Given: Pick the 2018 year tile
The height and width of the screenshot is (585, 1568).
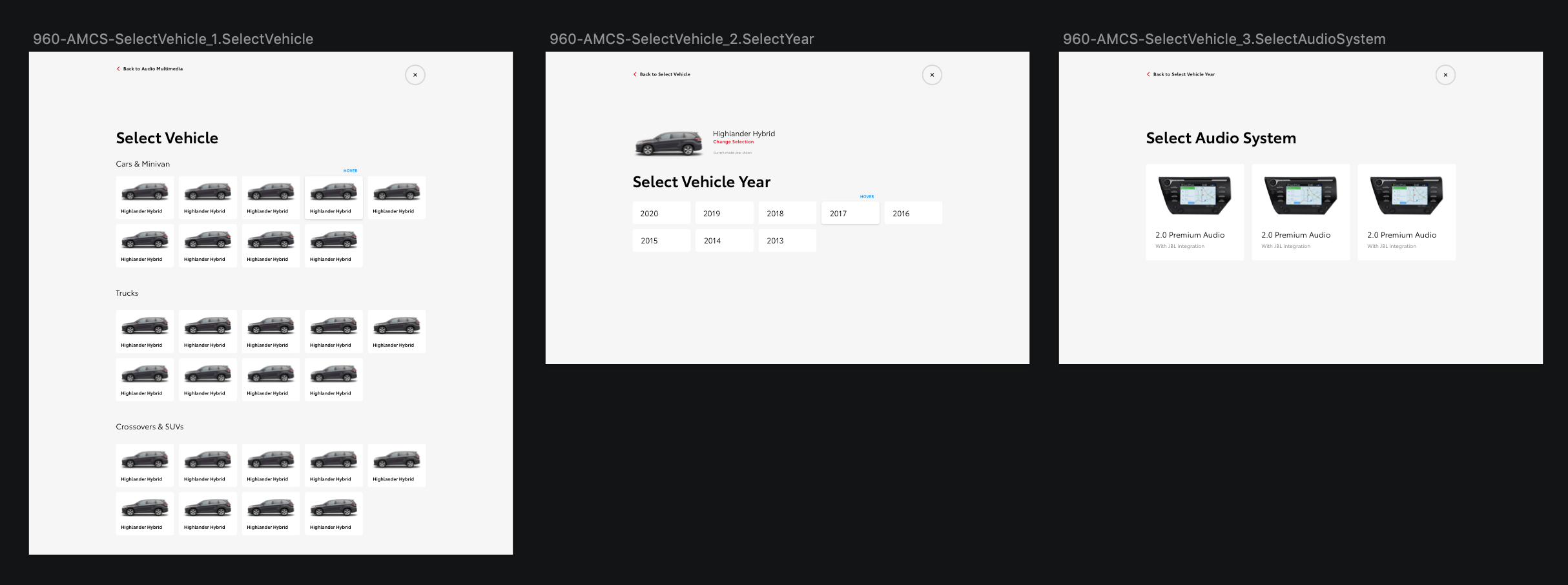Looking at the screenshot, I should 787,213.
